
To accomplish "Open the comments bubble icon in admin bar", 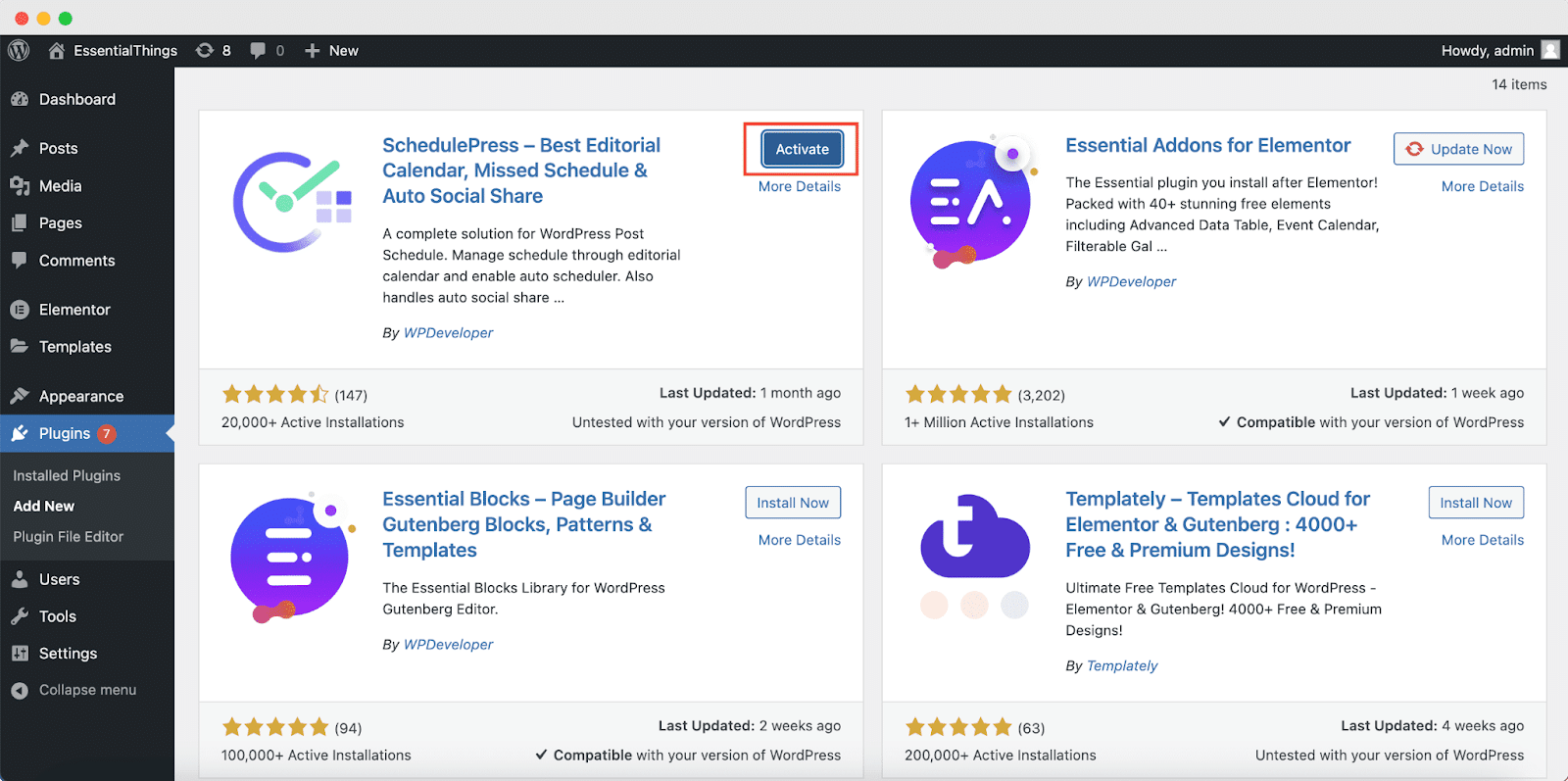I will 258,50.
